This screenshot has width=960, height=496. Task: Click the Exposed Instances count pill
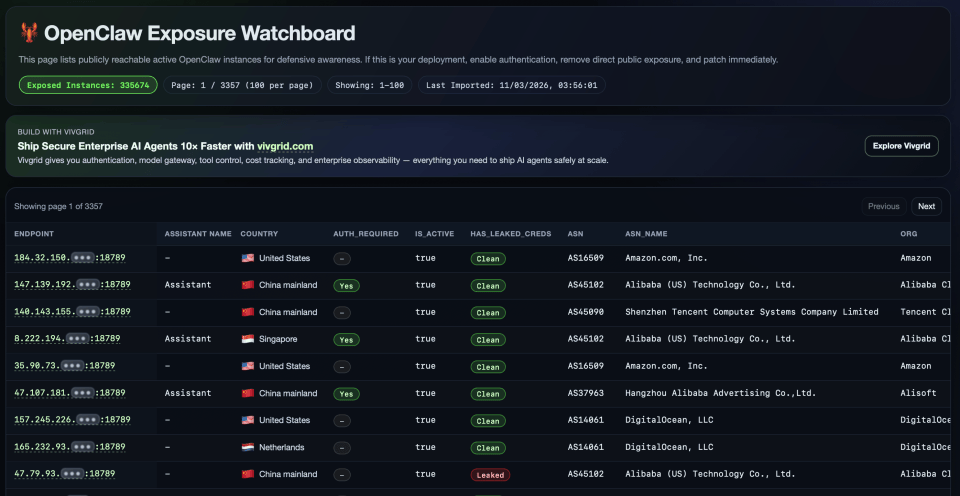[88, 85]
